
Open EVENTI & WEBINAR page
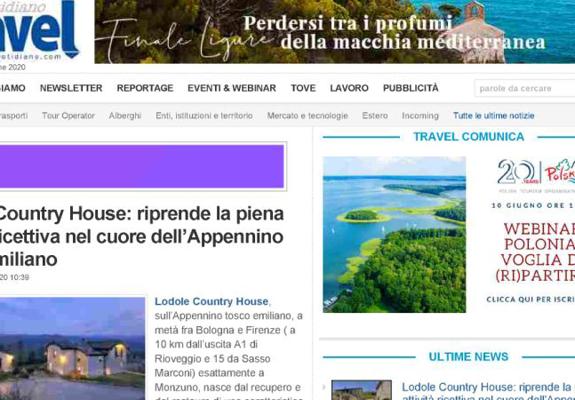click(232, 88)
